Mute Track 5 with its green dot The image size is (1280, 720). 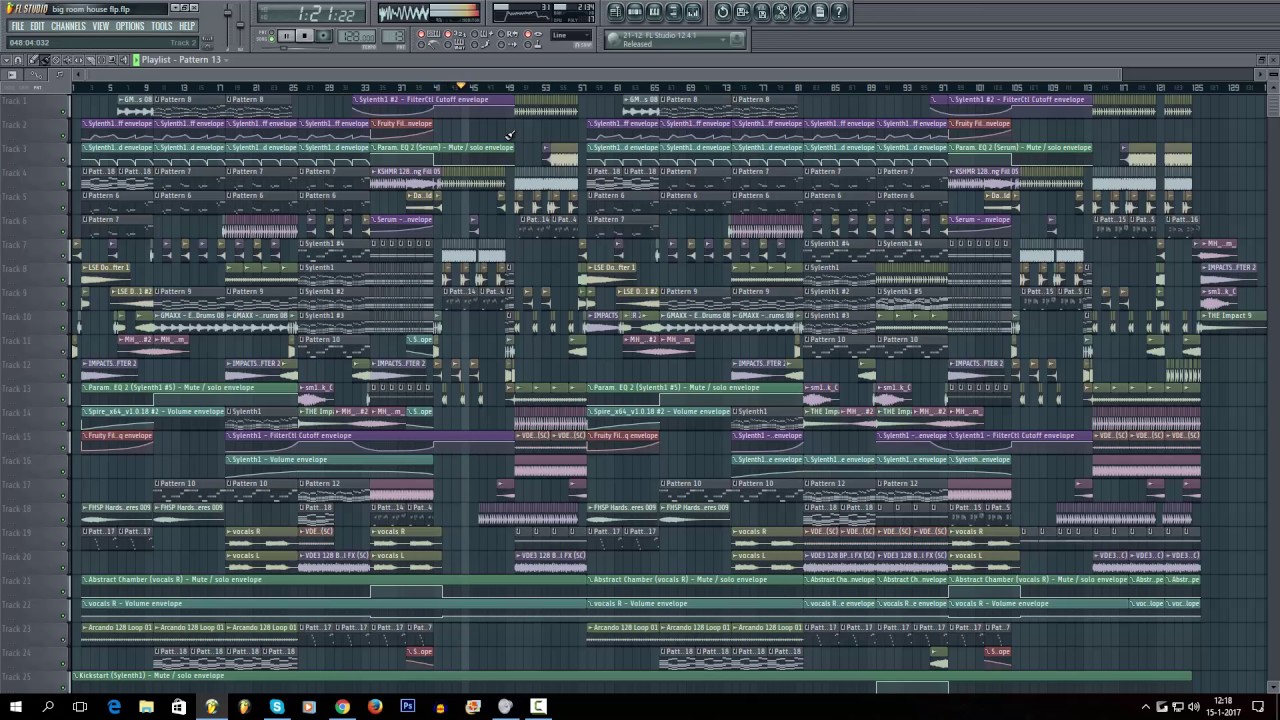[x=63, y=207]
